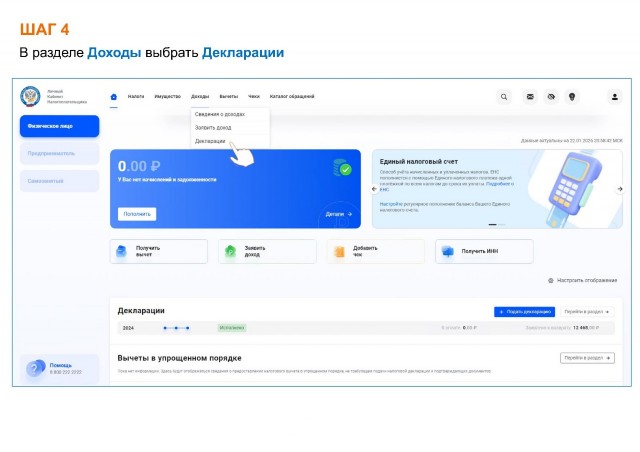This screenshot has width=640, height=452.
Task: Select Заявить доход in the dropdown
Action: click(213, 128)
